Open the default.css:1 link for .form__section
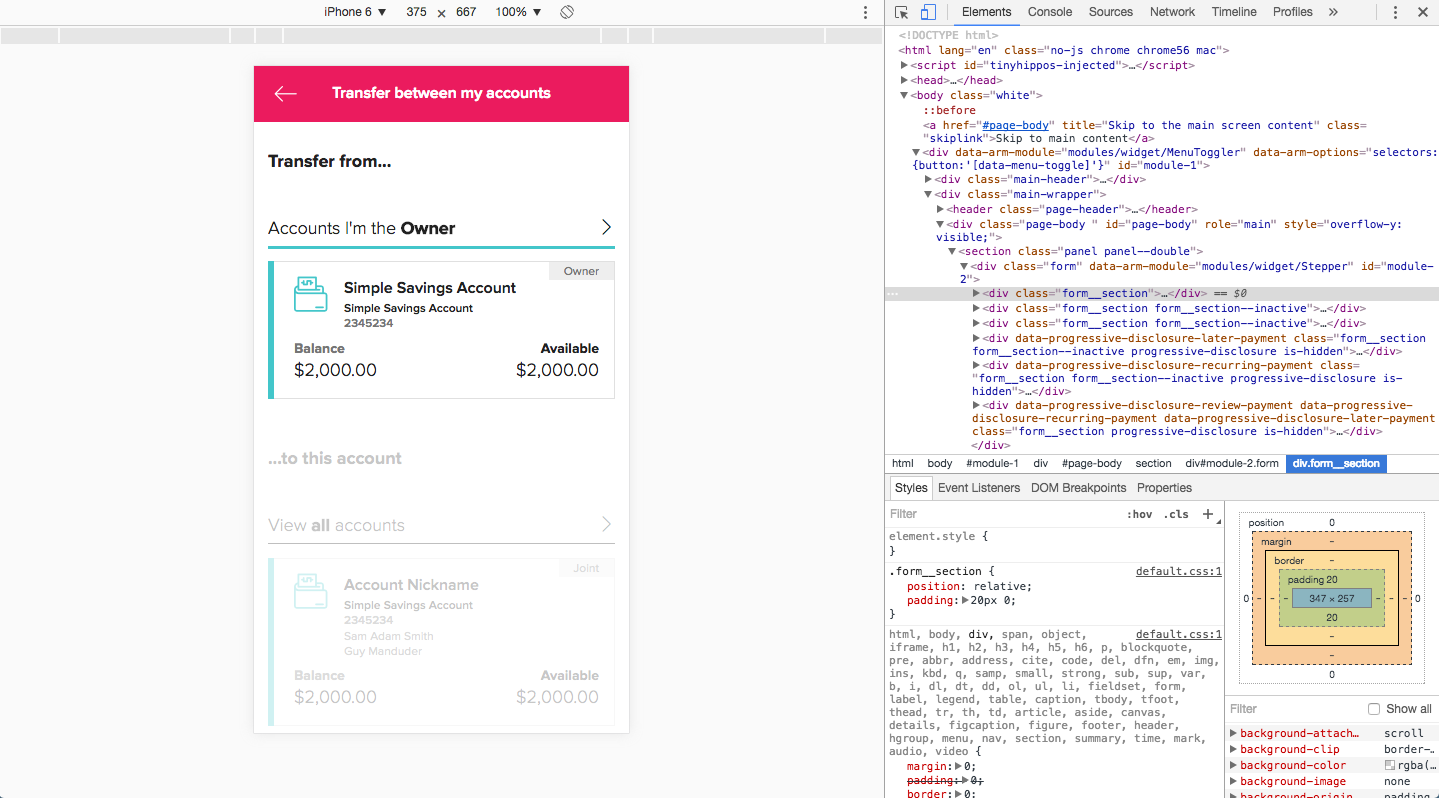The image size is (1439, 798). click(x=1178, y=572)
